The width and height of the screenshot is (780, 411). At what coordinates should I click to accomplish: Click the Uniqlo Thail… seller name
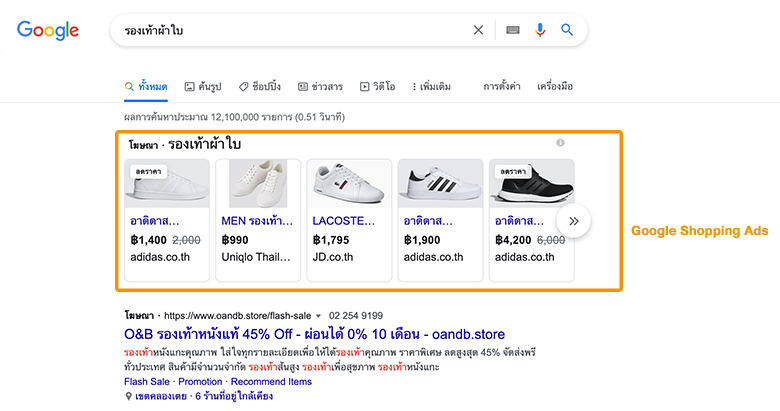(256, 257)
